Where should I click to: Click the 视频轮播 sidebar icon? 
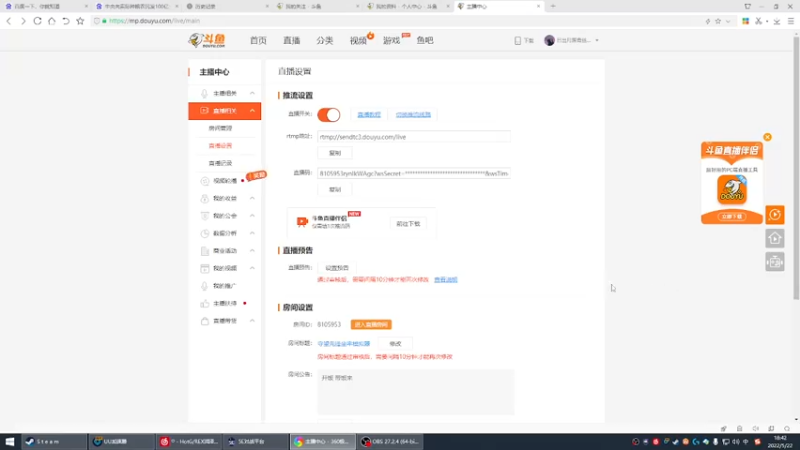point(205,181)
